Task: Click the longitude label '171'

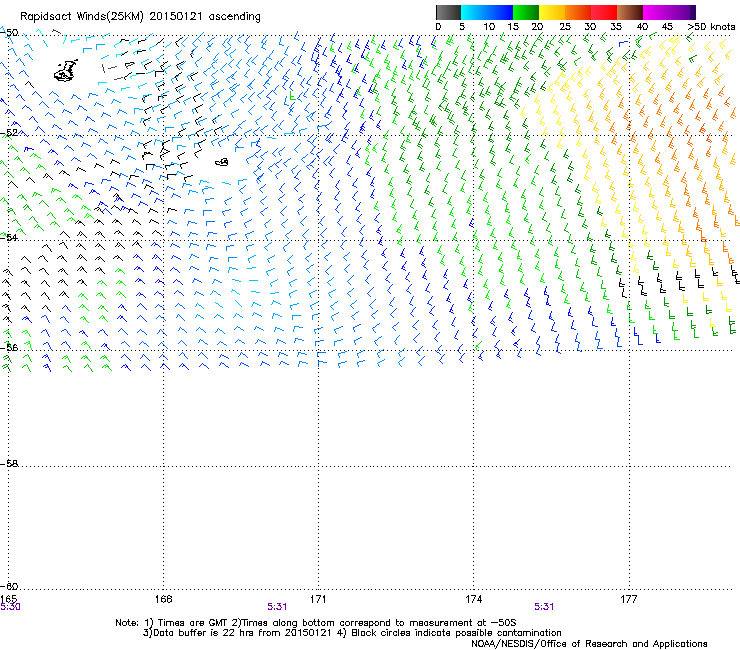Action: [x=318, y=599]
